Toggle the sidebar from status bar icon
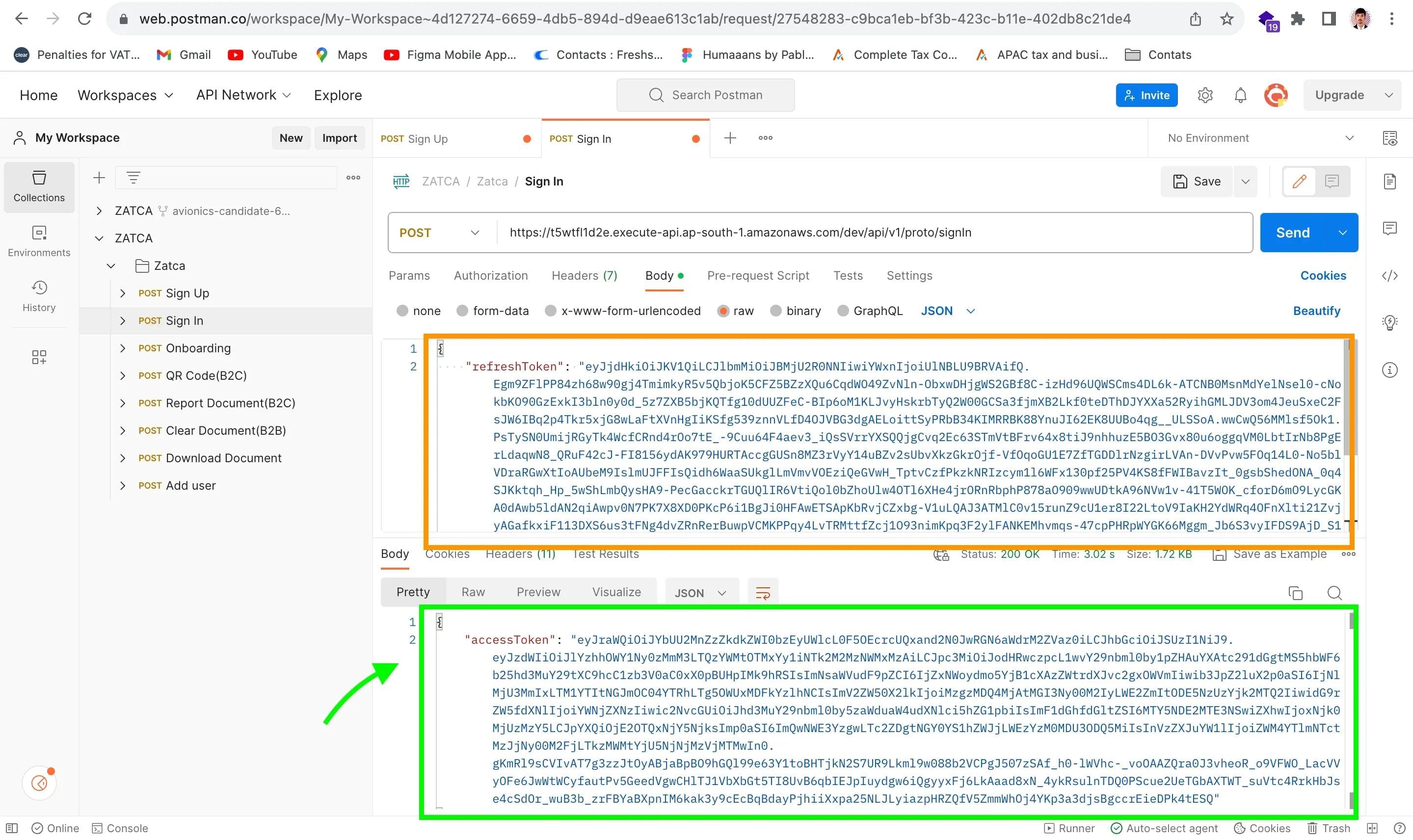1413x840 pixels. point(12,828)
